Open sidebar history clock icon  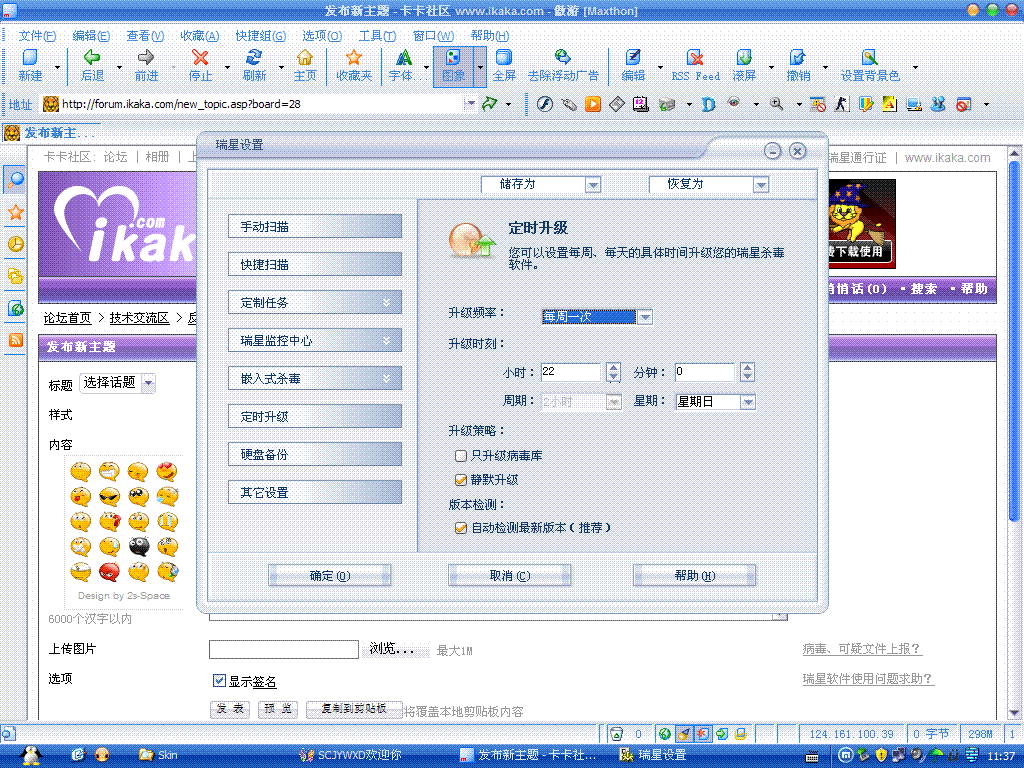coord(15,244)
